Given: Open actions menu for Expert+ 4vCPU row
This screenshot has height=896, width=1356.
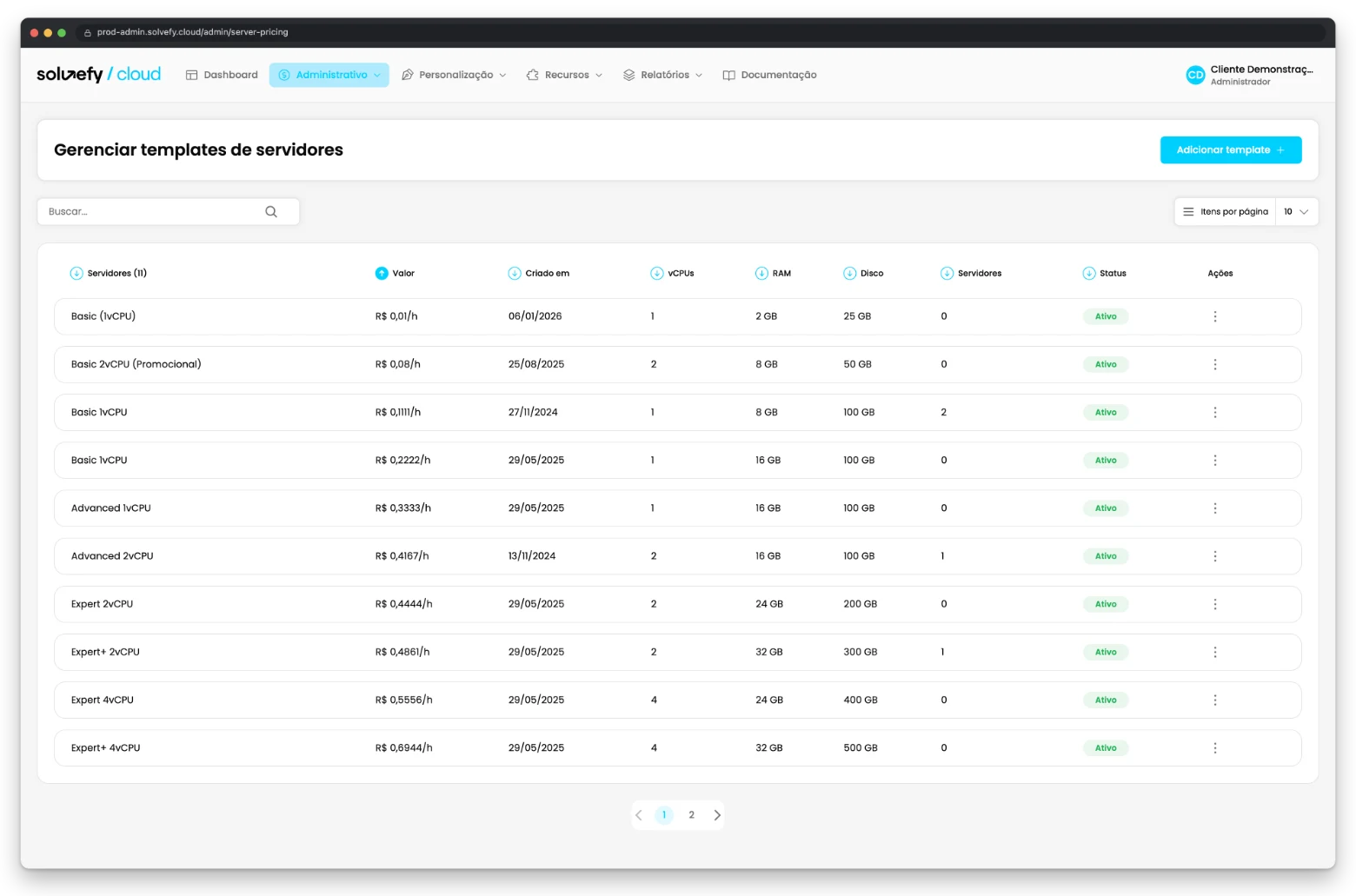Looking at the screenshot, I should coord(1215,747).
